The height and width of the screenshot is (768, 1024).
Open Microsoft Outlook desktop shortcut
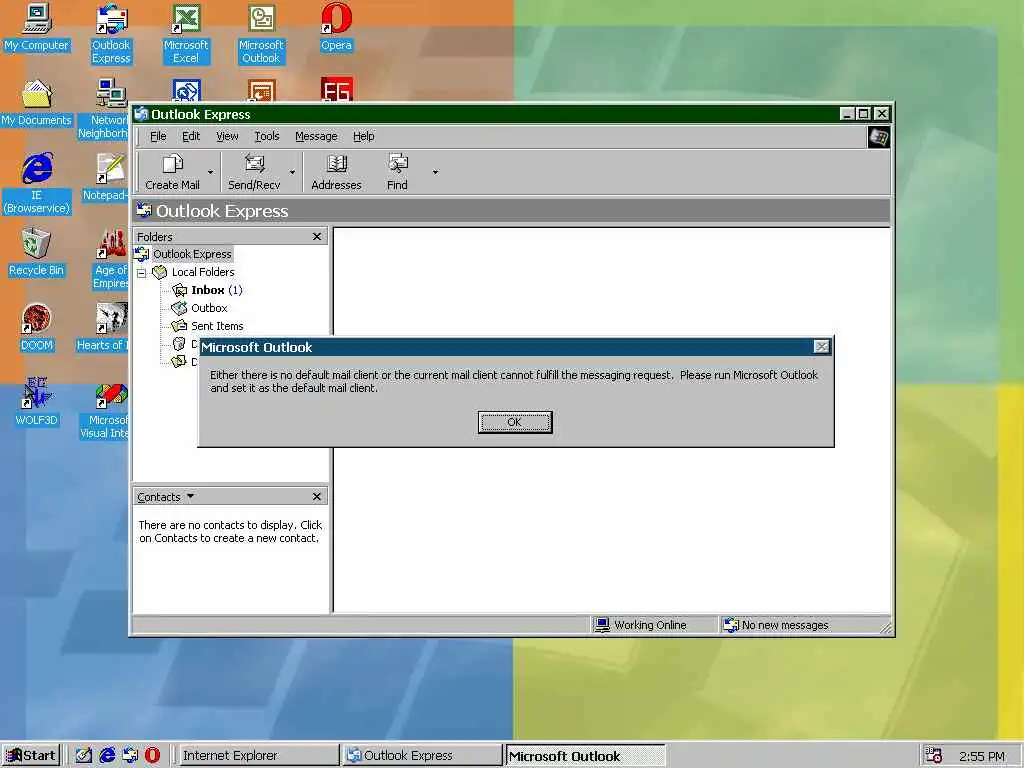[x=261, y=34]
